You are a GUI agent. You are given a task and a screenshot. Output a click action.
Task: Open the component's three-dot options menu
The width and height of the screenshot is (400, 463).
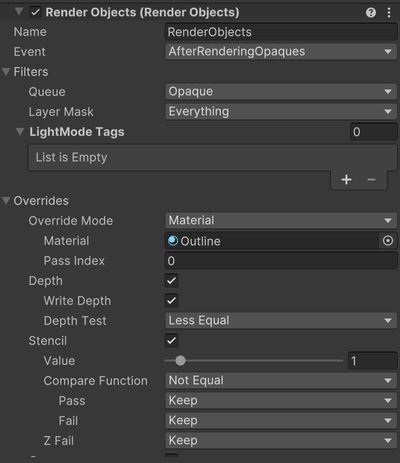tap(389, 13)
